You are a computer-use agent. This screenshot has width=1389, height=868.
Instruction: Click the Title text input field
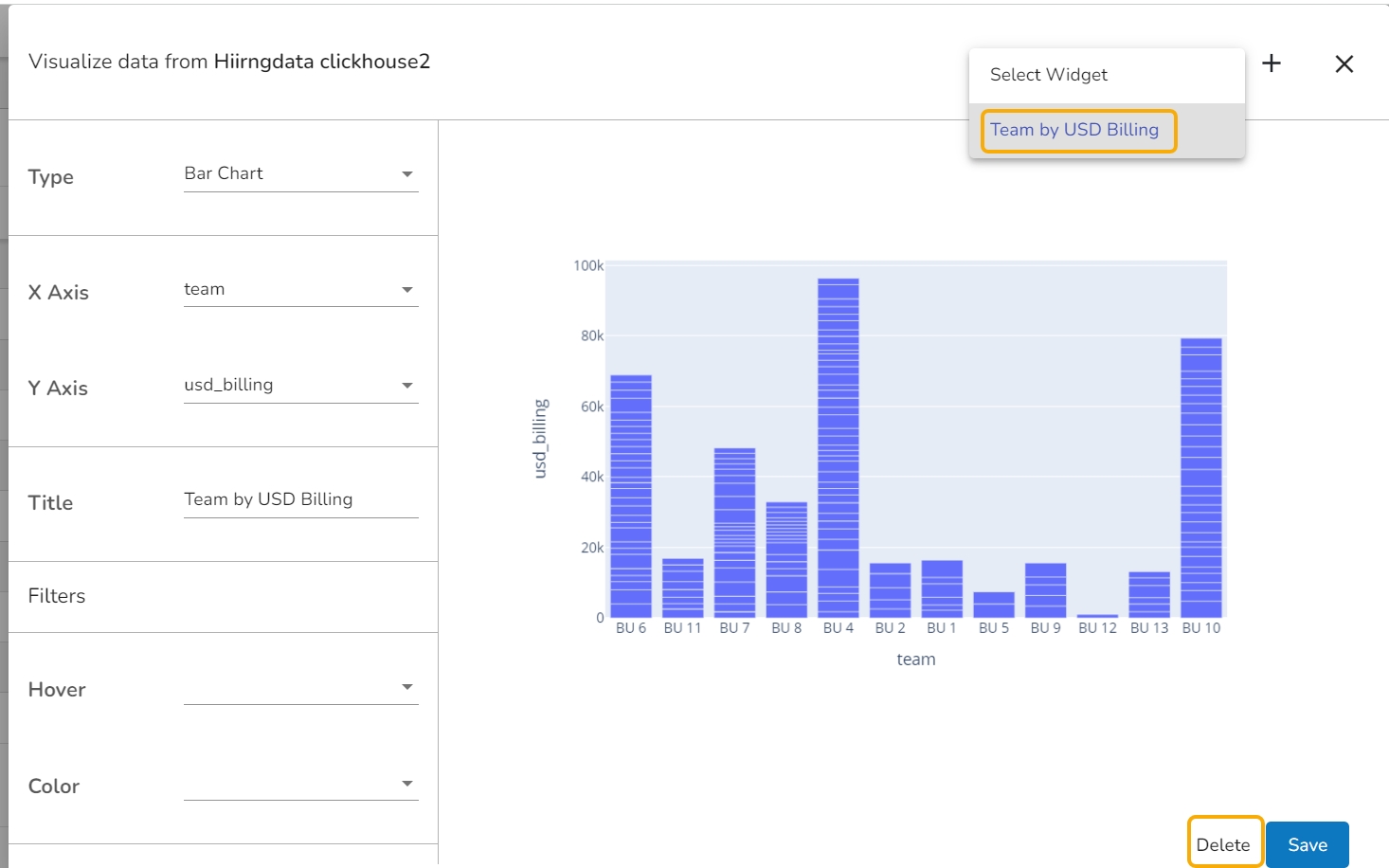300,499
